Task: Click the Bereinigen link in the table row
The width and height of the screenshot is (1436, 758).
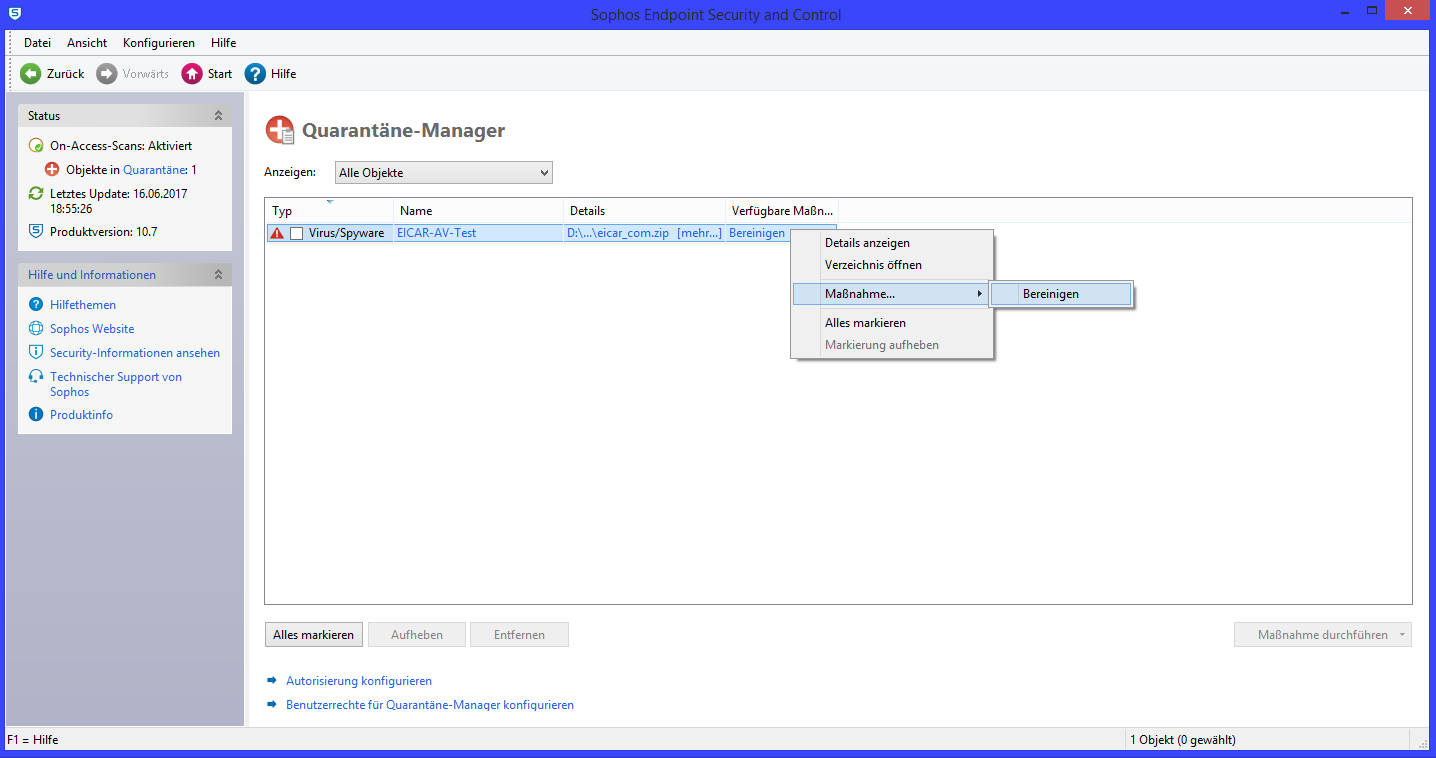Action: click(757, 233)
